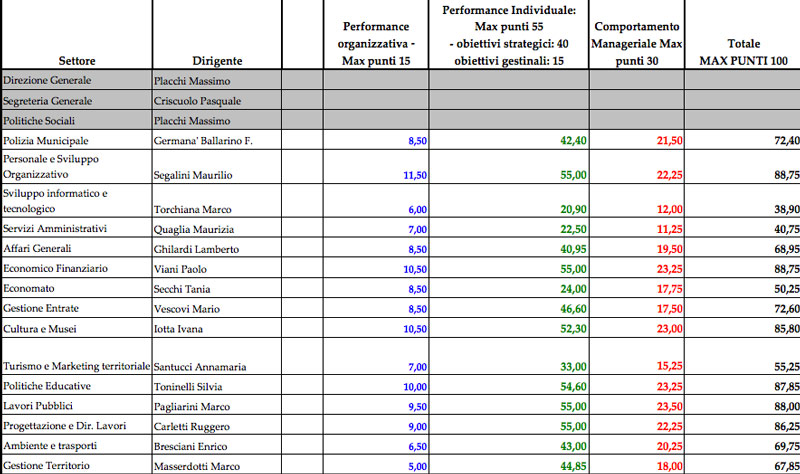The width and height of the screenshot is (800, 474).
Task: Select the 'Turismo e Marketing territoriale' cell
Action: click(x=76, y=367)
